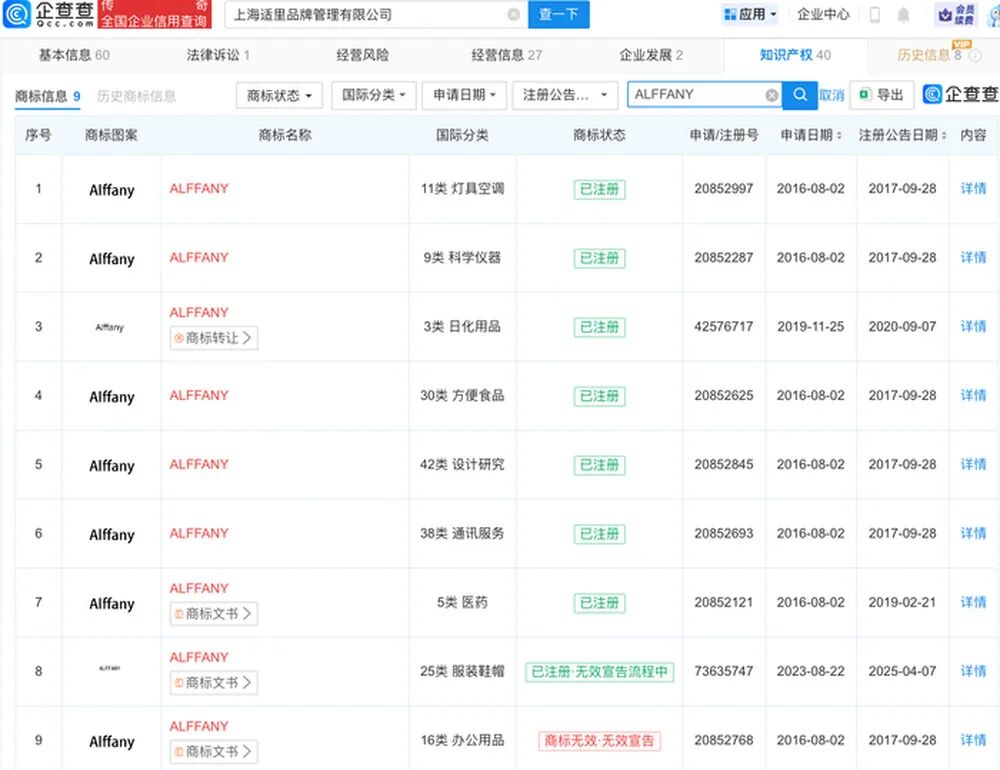
Task: Click the blue magnifier search icon
Action: click(x=800, y=95)
